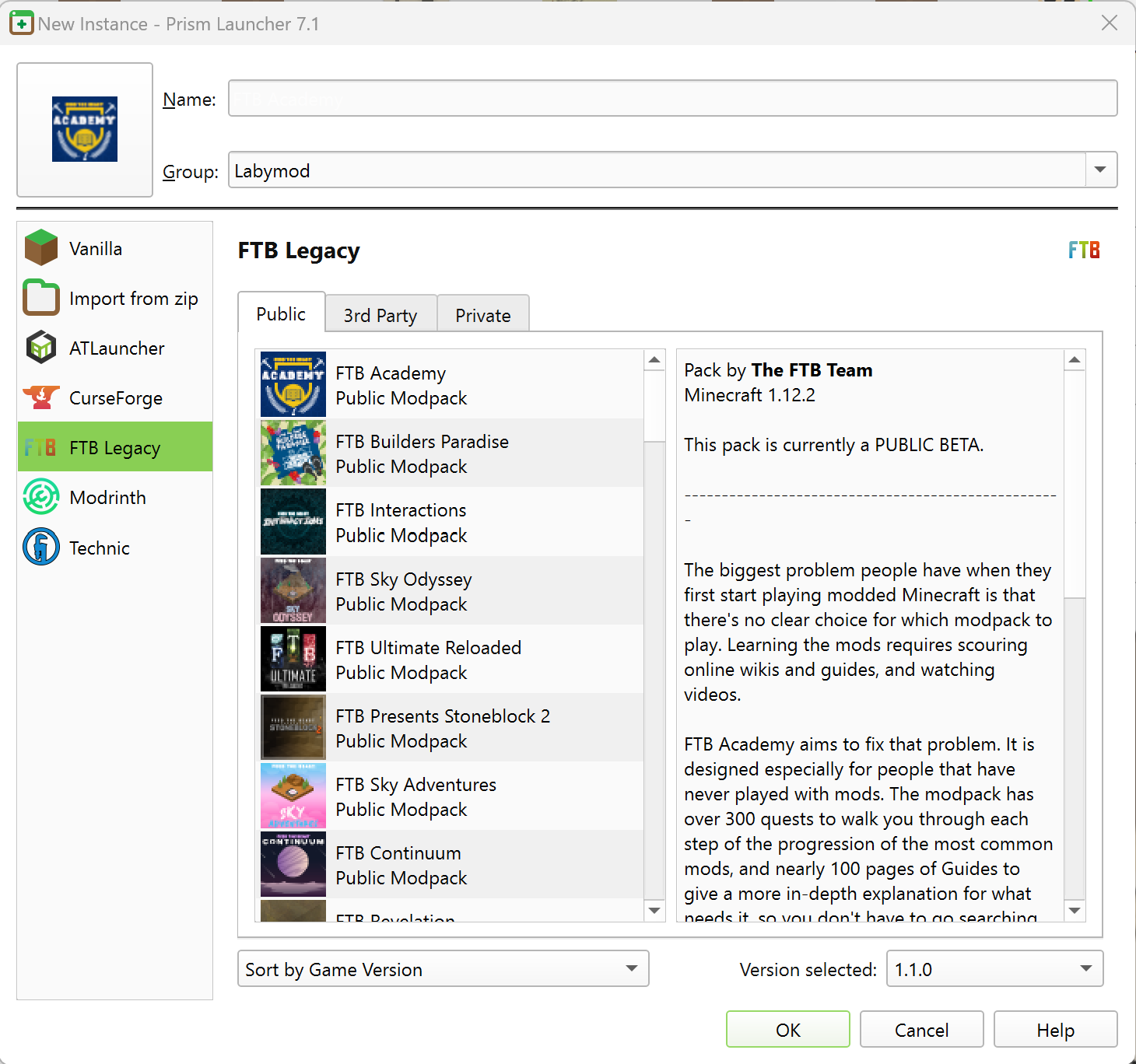The width and height of the screenshot is (1136, 1064).
Task: Click the FTB Sky Adventures thumbnail
Action: 293,796
